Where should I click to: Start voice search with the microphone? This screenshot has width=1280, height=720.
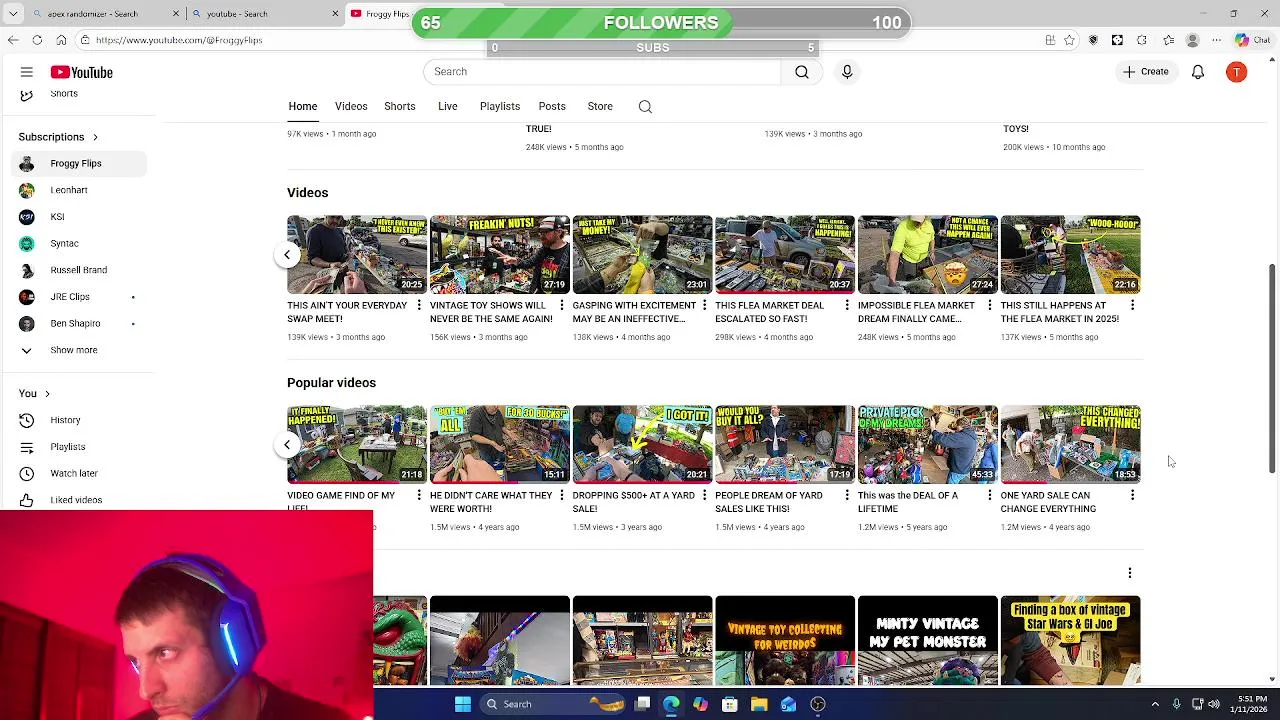[847, 72]
